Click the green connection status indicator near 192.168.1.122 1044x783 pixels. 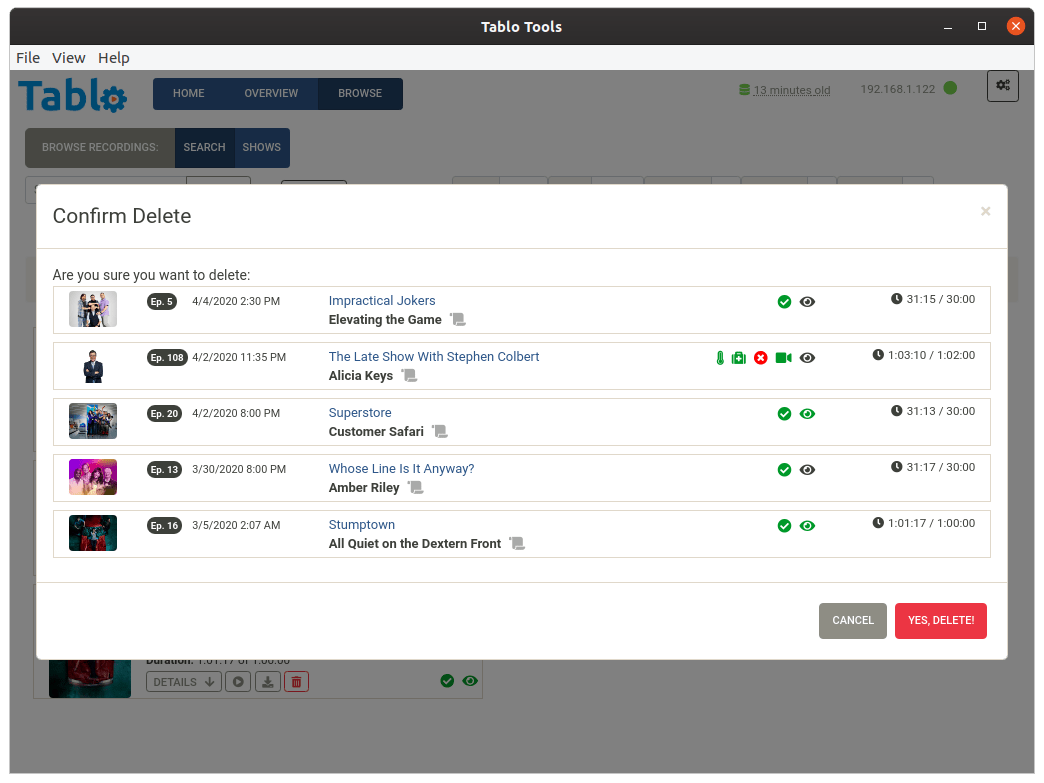948,88
